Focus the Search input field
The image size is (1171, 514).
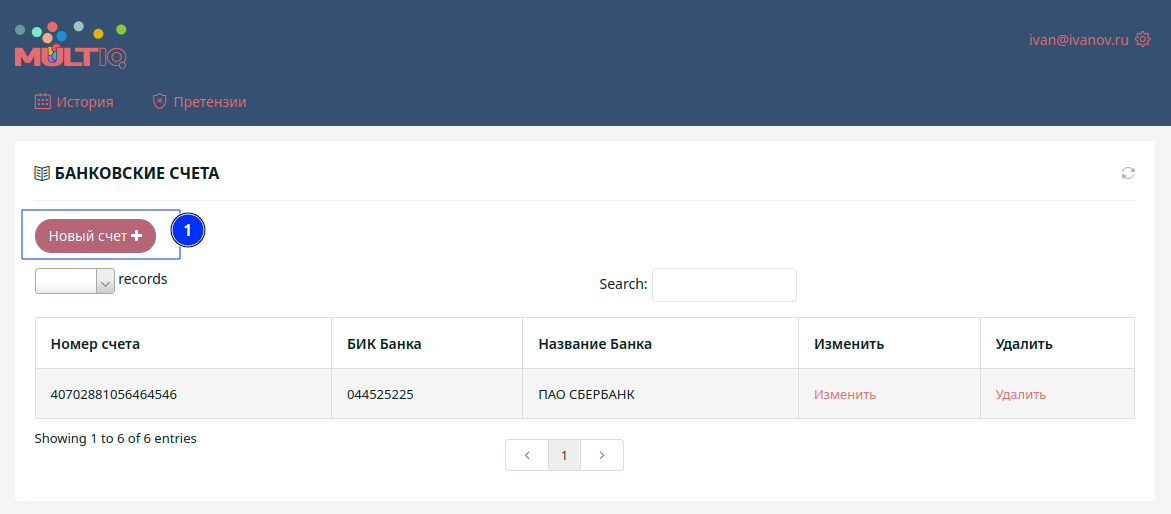724,285
